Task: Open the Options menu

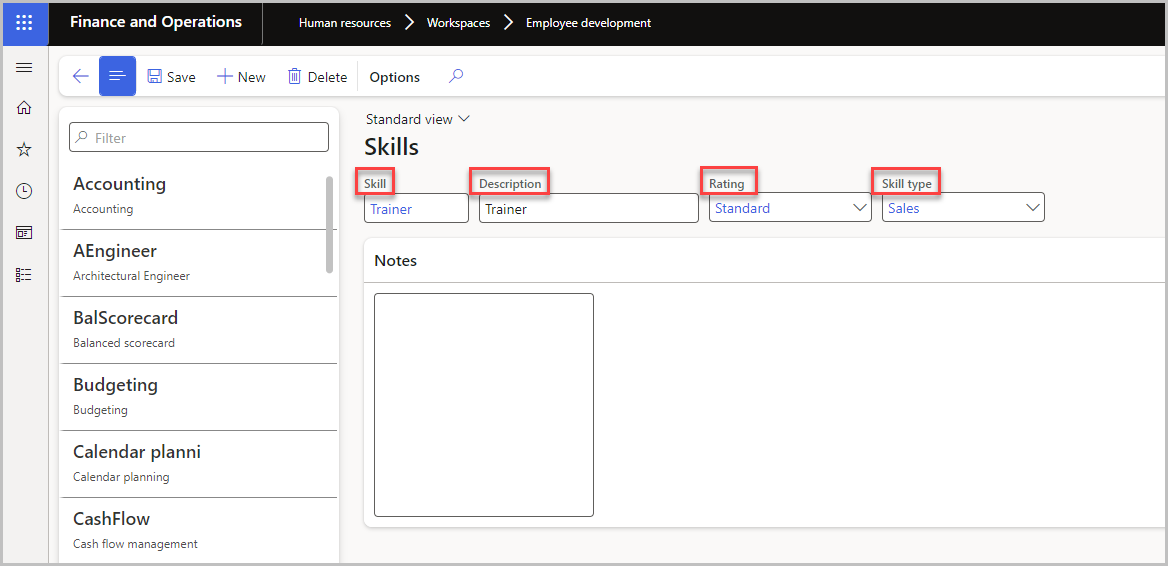Action: coord(395,77)
